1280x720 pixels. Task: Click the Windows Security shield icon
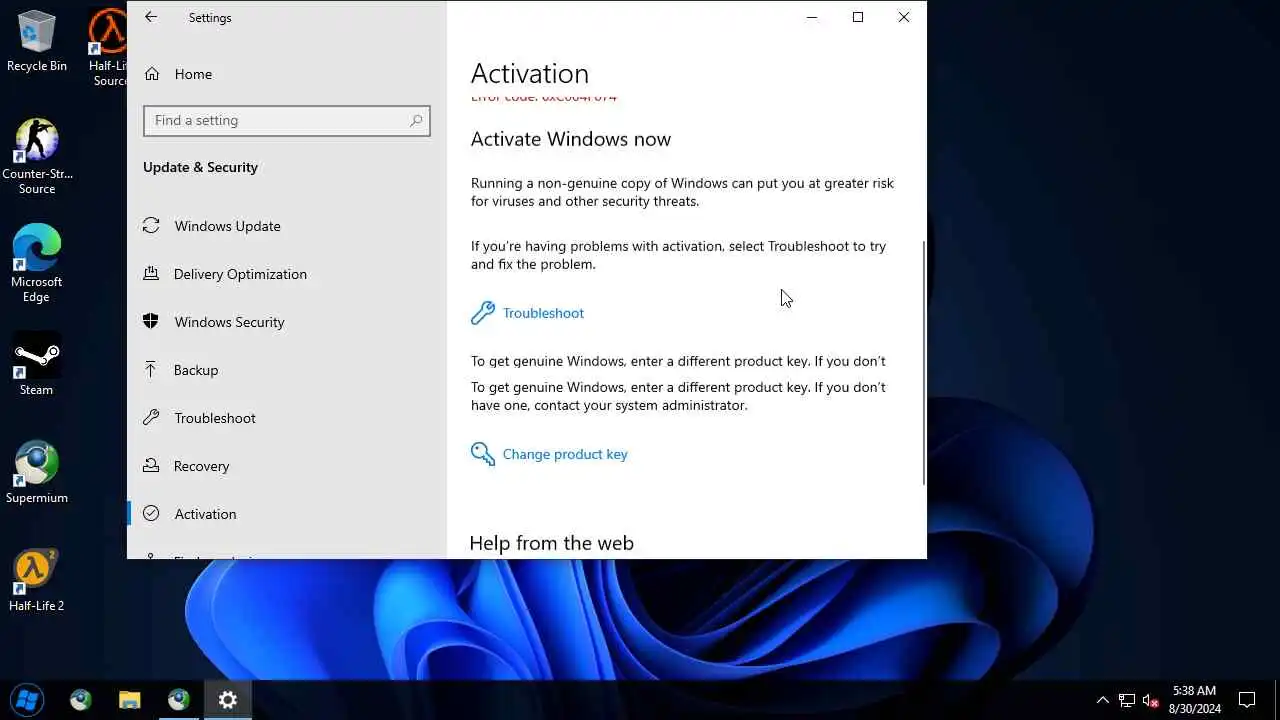tap(151, 321)
